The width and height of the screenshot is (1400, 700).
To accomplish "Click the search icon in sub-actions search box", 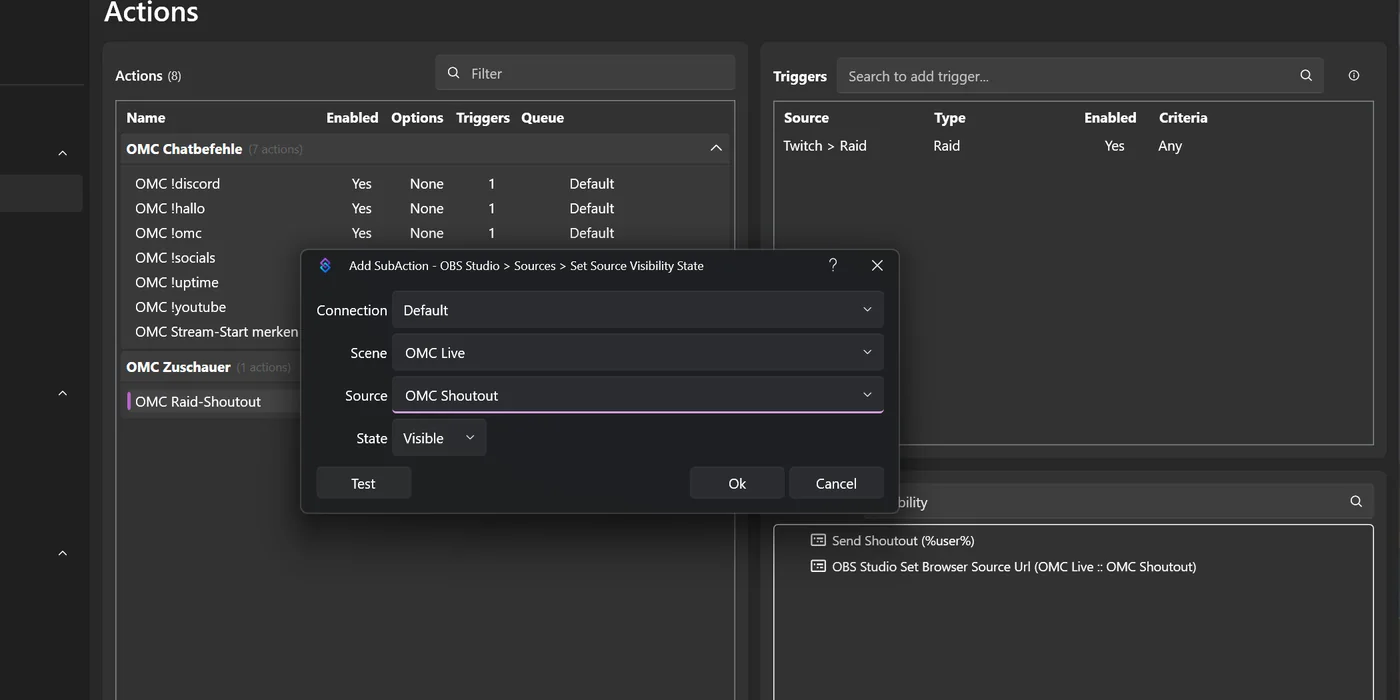I will 1356,502.
